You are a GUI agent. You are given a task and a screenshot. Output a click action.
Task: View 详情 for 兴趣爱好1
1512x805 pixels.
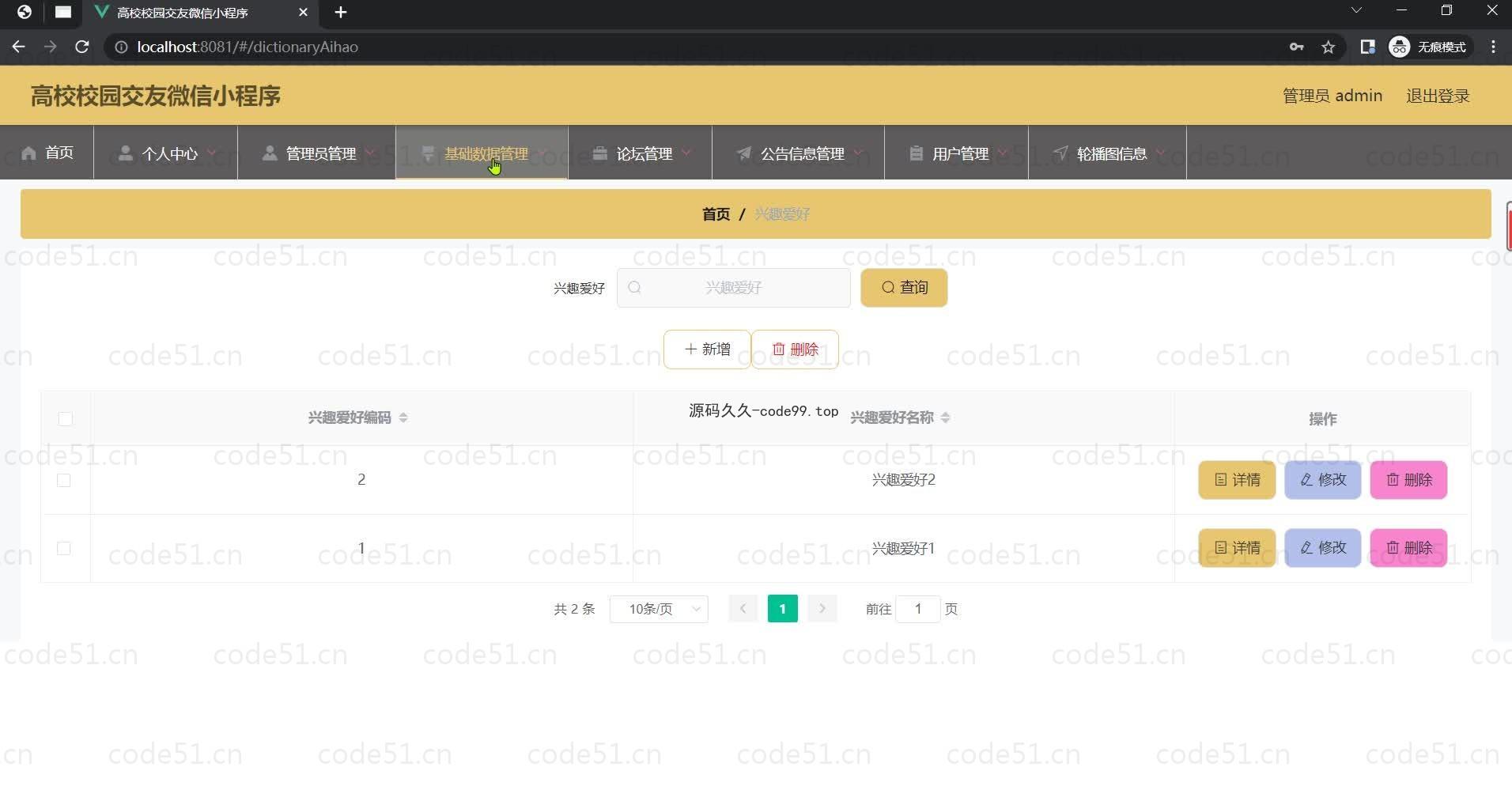pos(1237,548)
